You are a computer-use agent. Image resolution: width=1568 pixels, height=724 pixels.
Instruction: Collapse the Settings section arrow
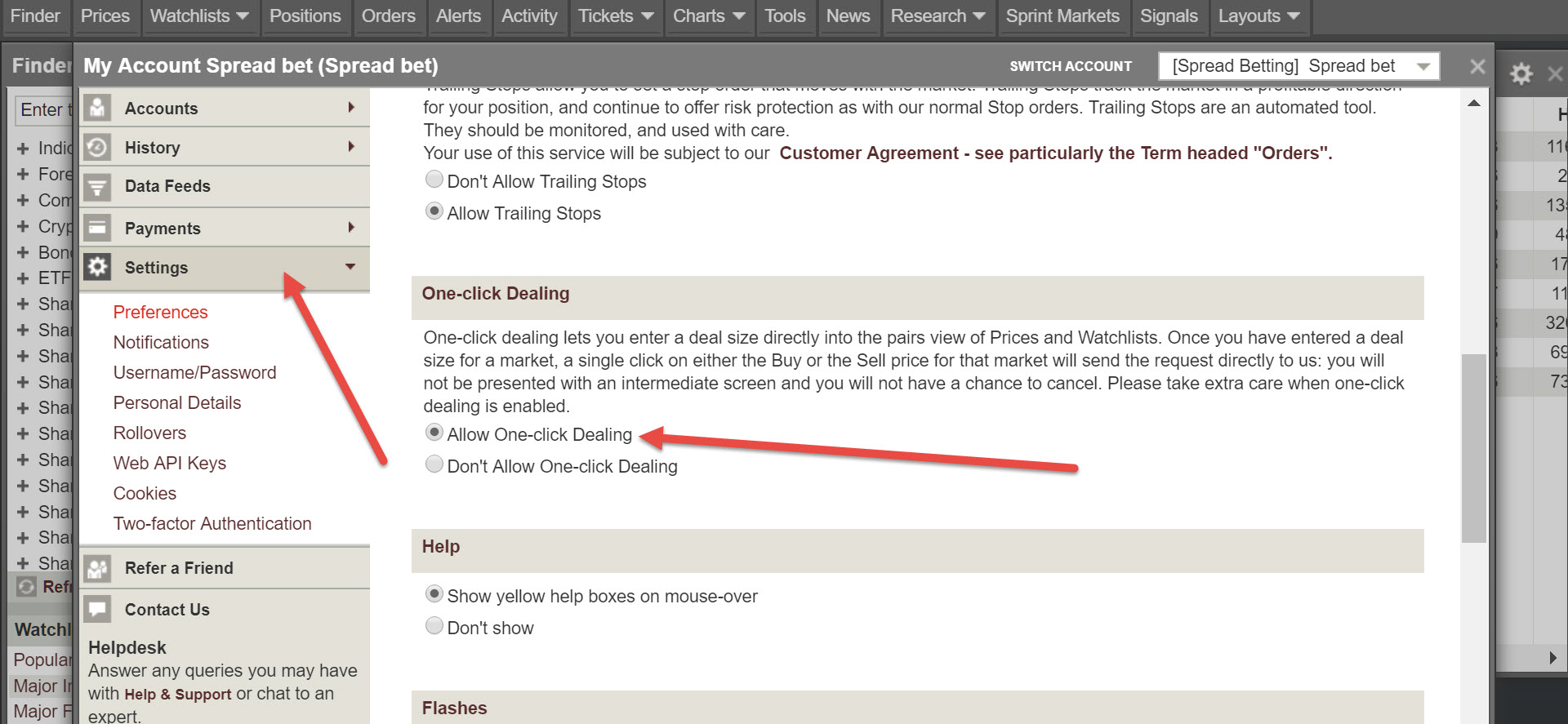coord(350,266)
